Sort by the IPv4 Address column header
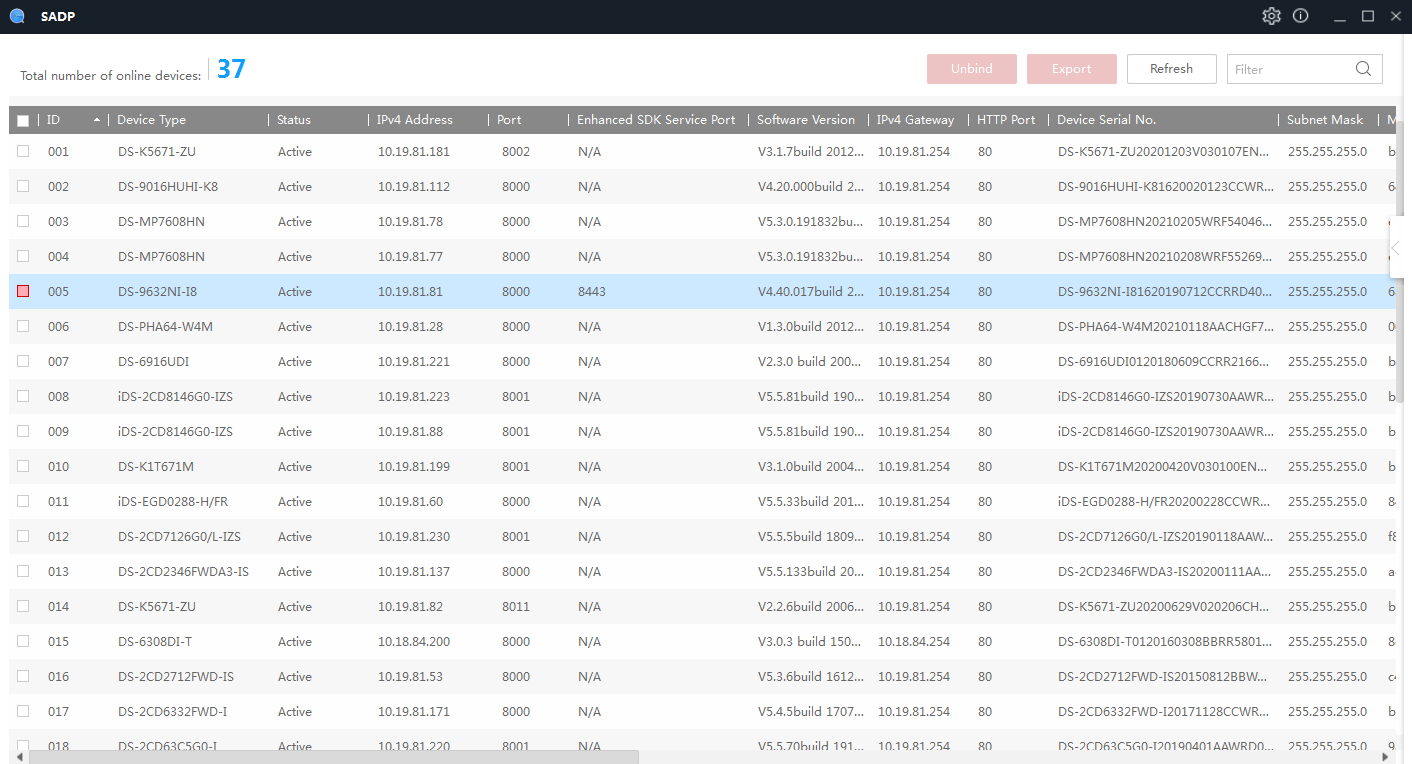This screenshot has width=1412, height=764. pyautogui.click(x=414, y=120)
